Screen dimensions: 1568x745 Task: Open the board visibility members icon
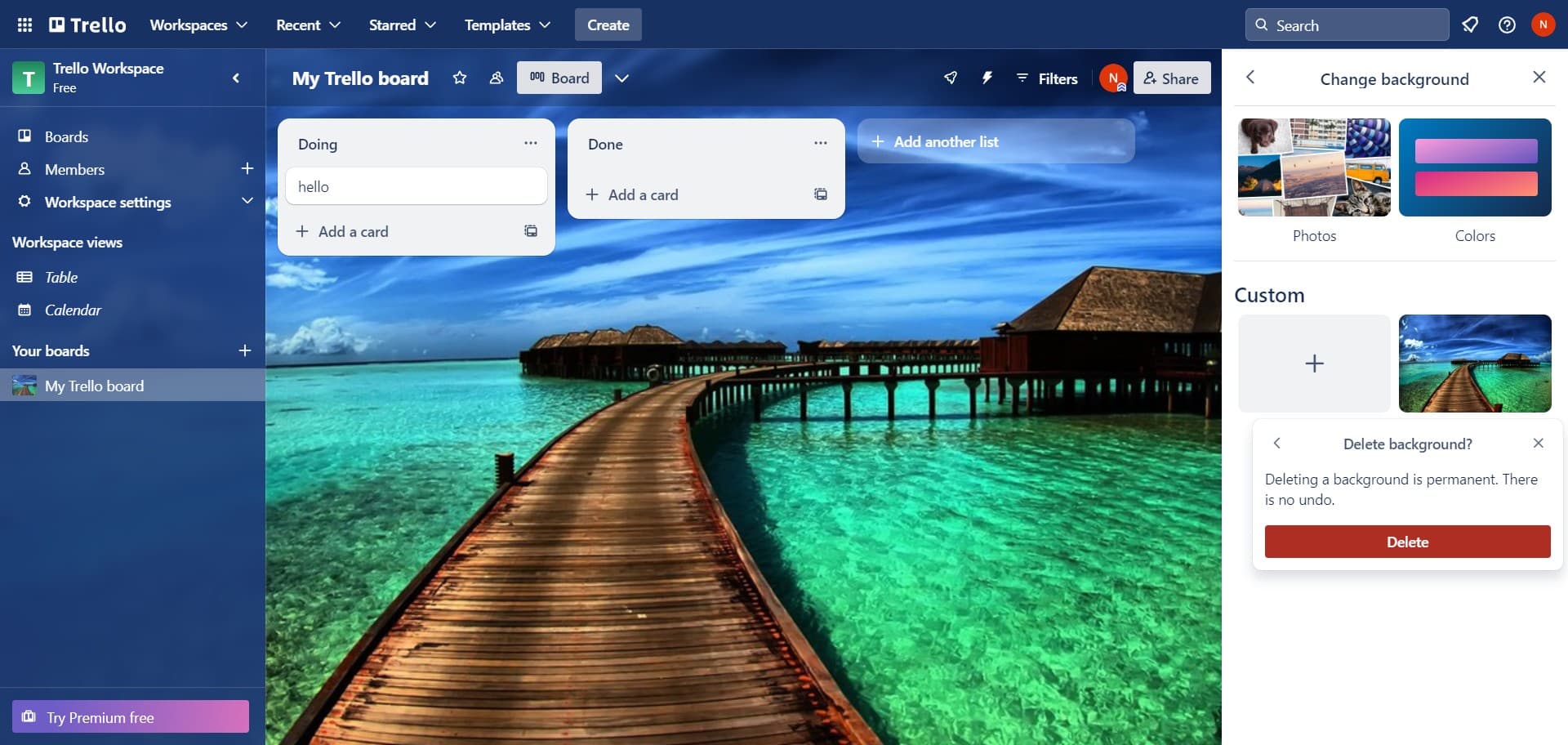(x=496, y=78)
